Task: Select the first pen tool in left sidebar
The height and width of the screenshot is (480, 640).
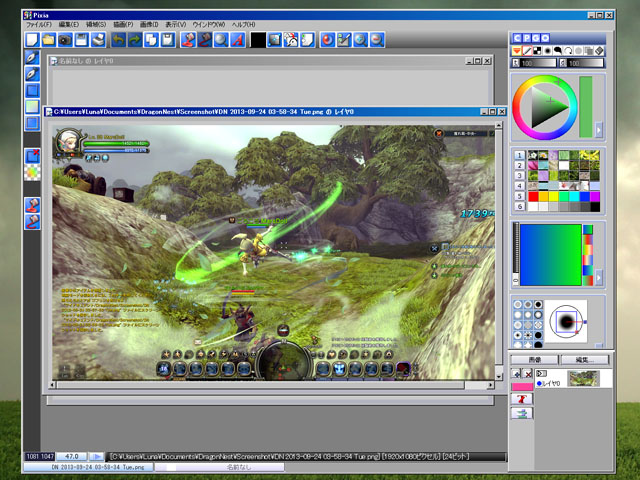Action: coord(32,58)
